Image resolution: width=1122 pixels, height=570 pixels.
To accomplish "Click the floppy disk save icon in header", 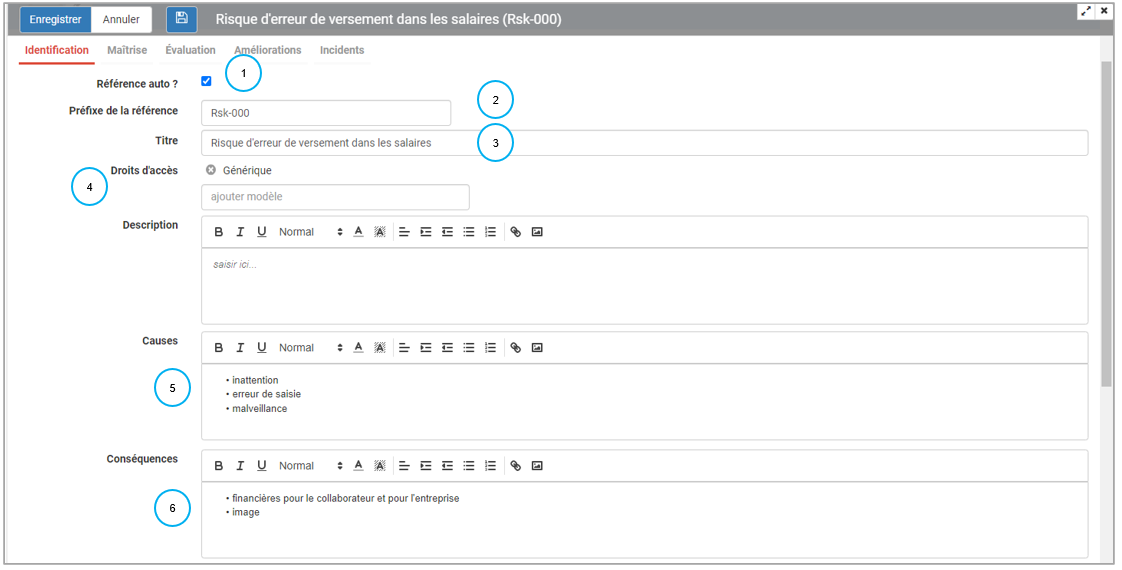I will coord(181,19).
